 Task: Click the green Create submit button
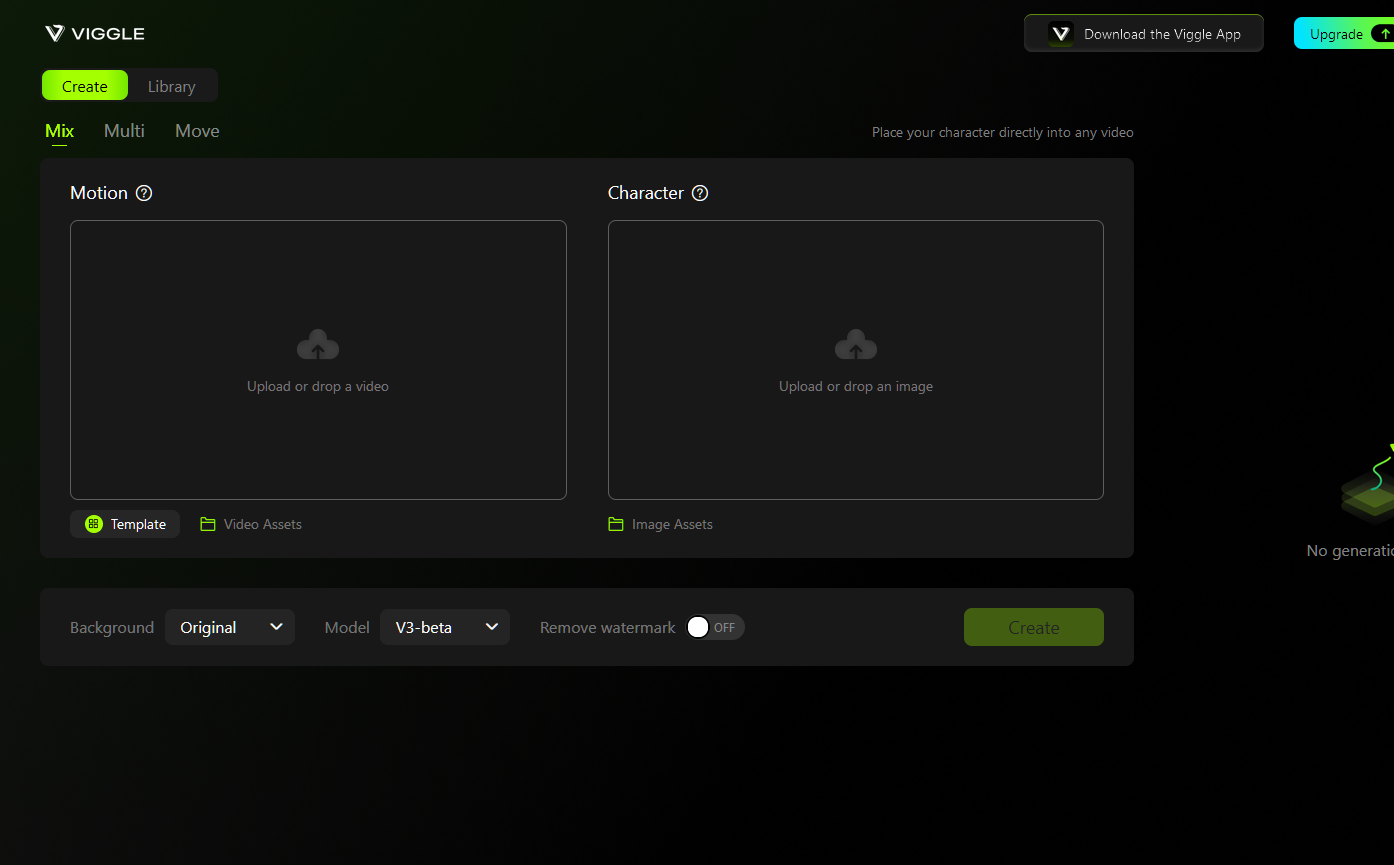(1034, 627)
